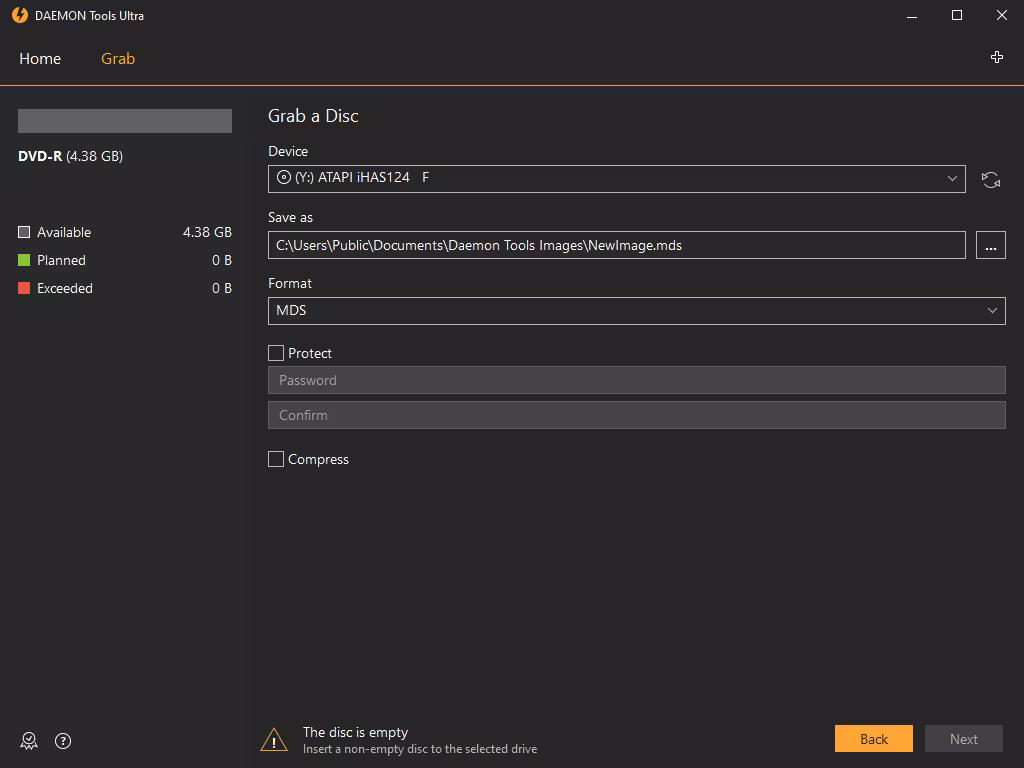Open the help question mark icon
1024x768 pixels.
[x=63, y=741]
